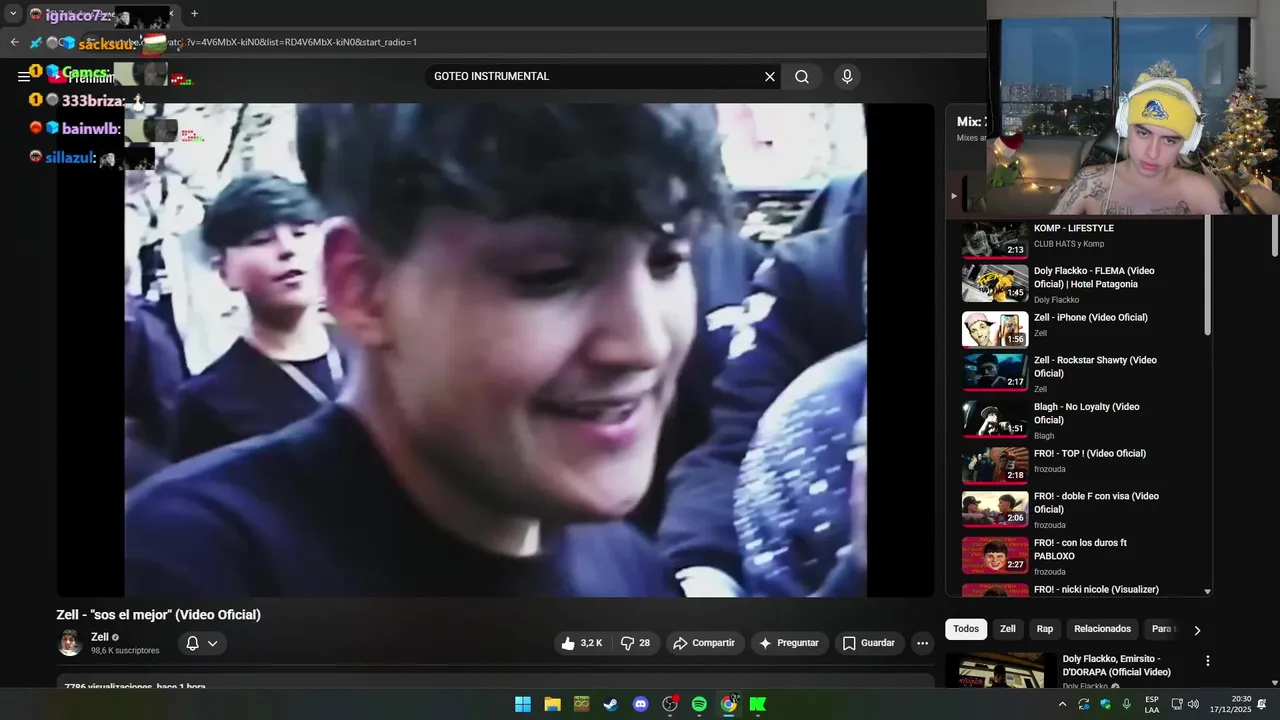Switch the ESP LAA keyboard language

(1152, 704)
